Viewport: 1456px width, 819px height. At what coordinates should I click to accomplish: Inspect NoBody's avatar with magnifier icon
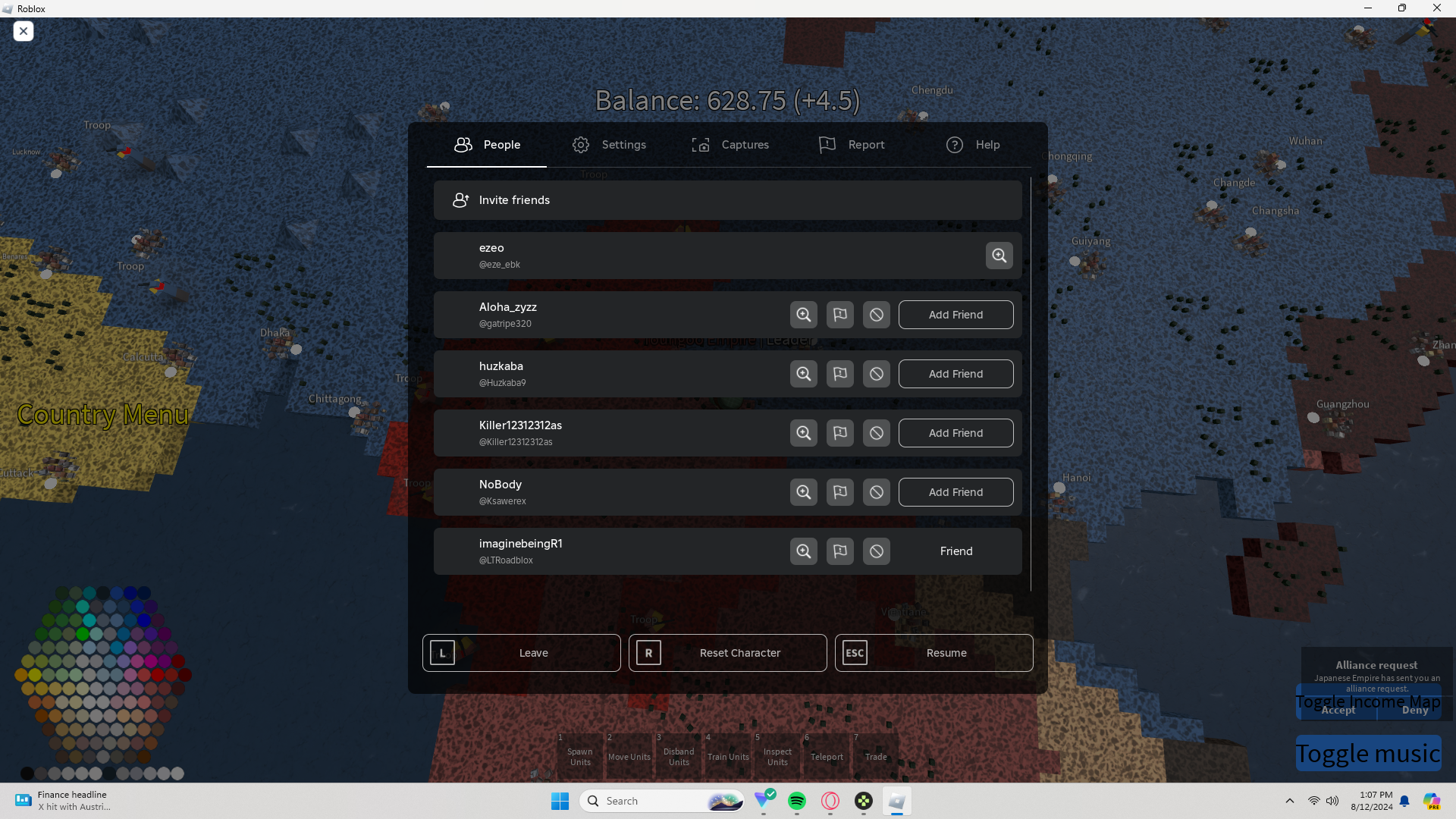[803, 492]
